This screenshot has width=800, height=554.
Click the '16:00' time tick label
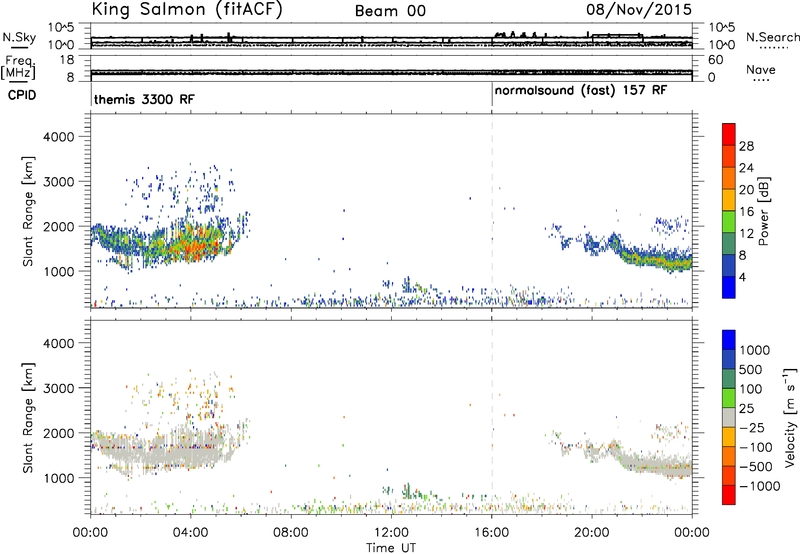click(x=492, y=533)
